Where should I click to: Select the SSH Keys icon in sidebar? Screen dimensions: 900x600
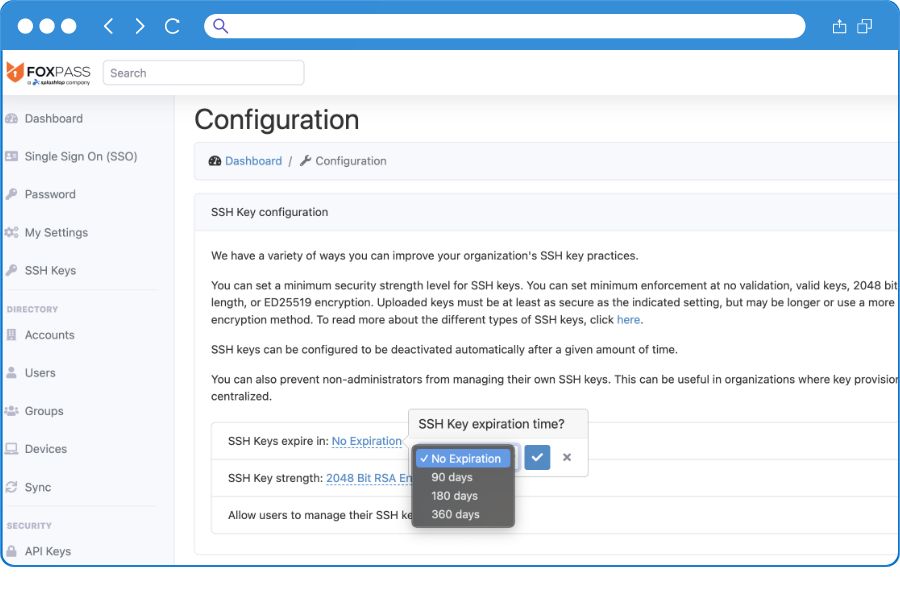click(x=14, y=270)
